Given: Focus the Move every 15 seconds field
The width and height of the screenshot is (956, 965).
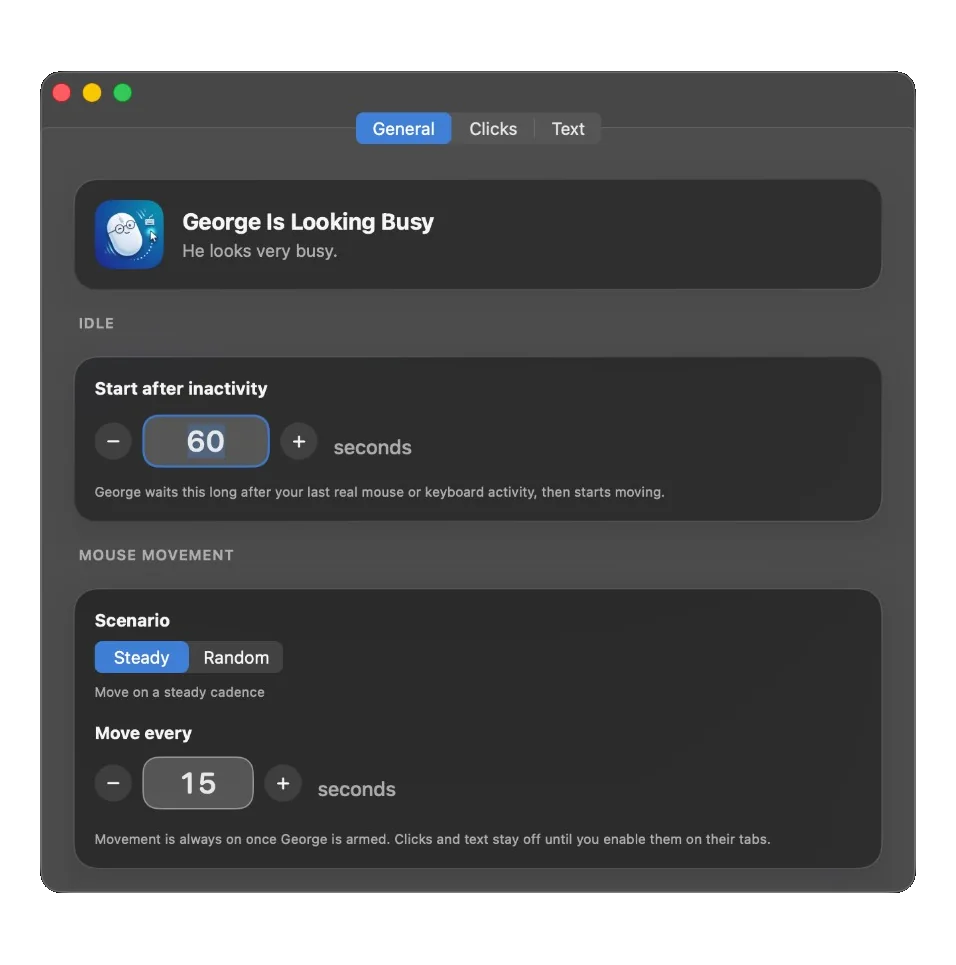Looking at the screenshot, I should [198, 783].
